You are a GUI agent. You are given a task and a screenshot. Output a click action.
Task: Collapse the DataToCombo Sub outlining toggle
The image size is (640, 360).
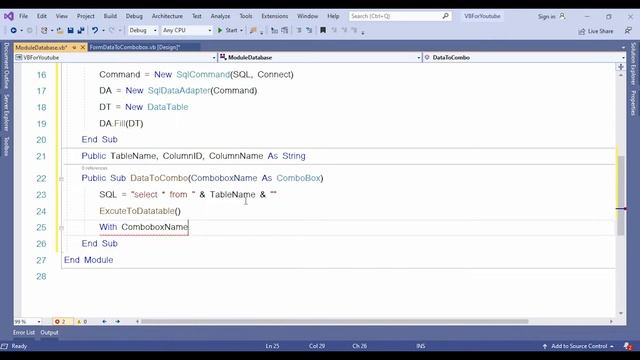[x=61, y=179]
